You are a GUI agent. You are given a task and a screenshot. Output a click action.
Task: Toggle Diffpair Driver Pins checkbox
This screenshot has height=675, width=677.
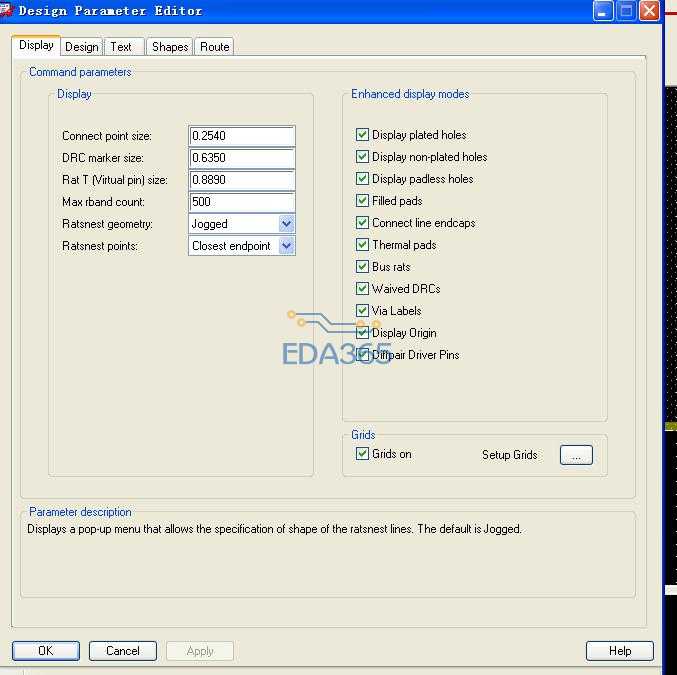[362, 355]
